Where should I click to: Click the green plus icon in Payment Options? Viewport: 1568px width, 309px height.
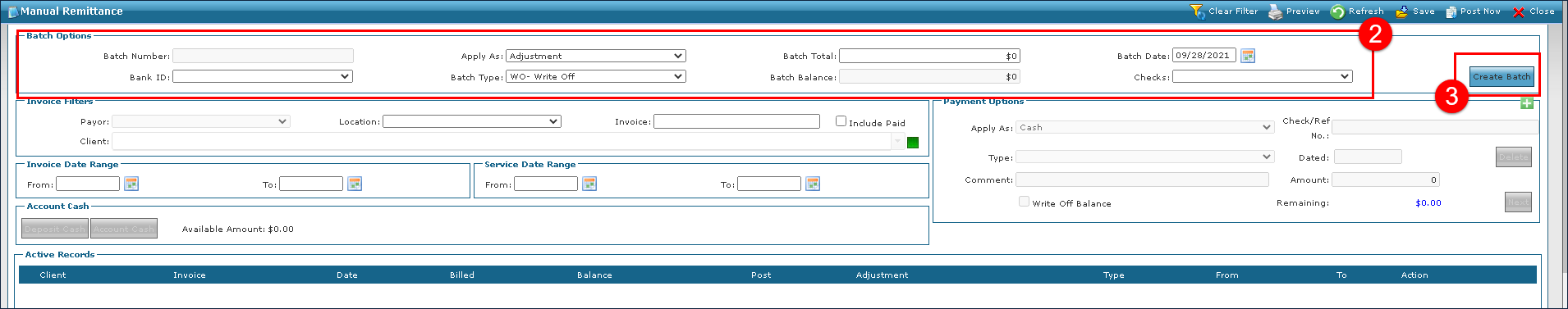click(1527, 102)
